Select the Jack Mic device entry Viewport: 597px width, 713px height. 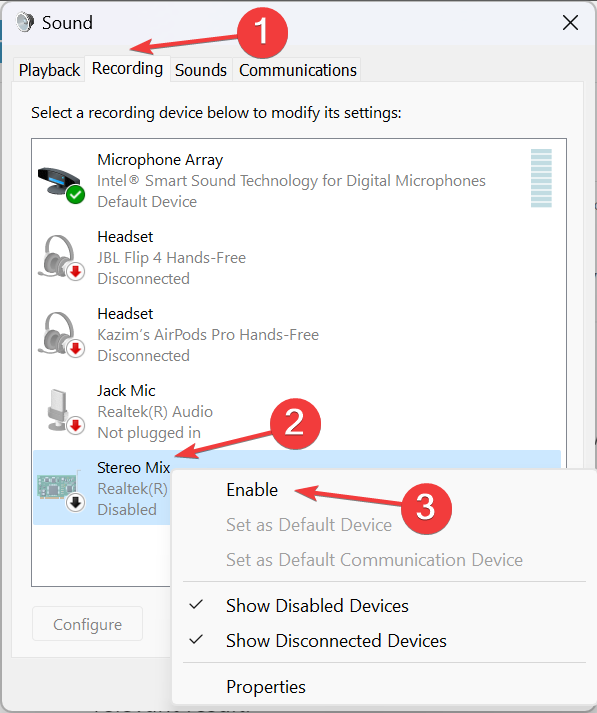(x=296, y=412)
